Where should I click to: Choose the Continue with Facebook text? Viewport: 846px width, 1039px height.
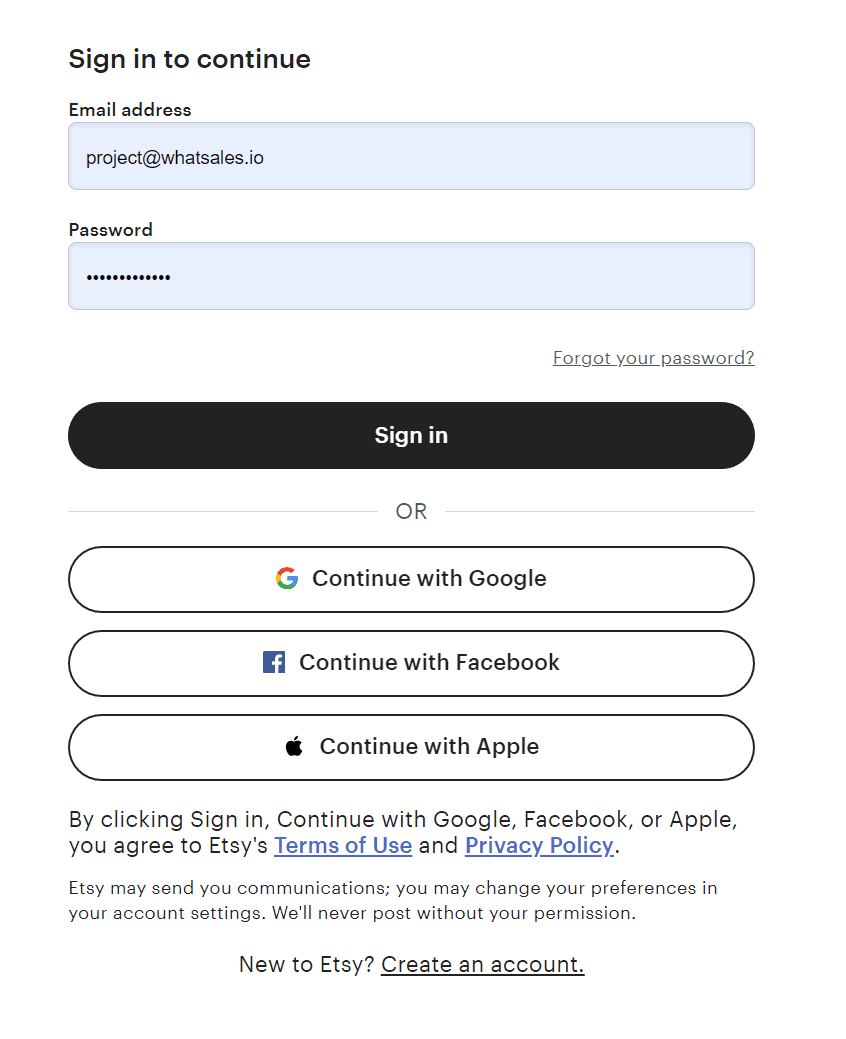tap(429, 662)
